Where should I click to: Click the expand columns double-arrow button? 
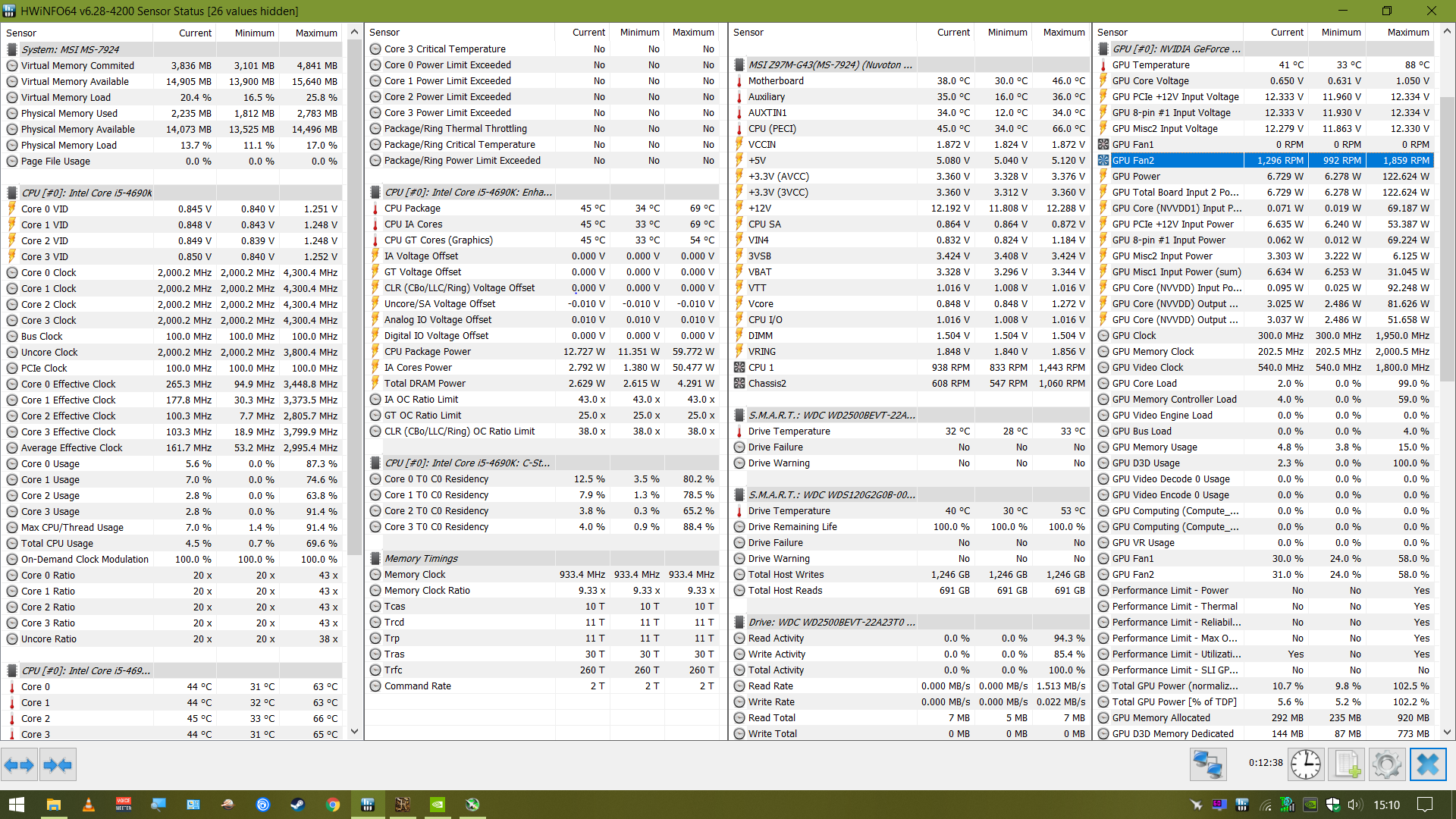click(x=19, y=765)
